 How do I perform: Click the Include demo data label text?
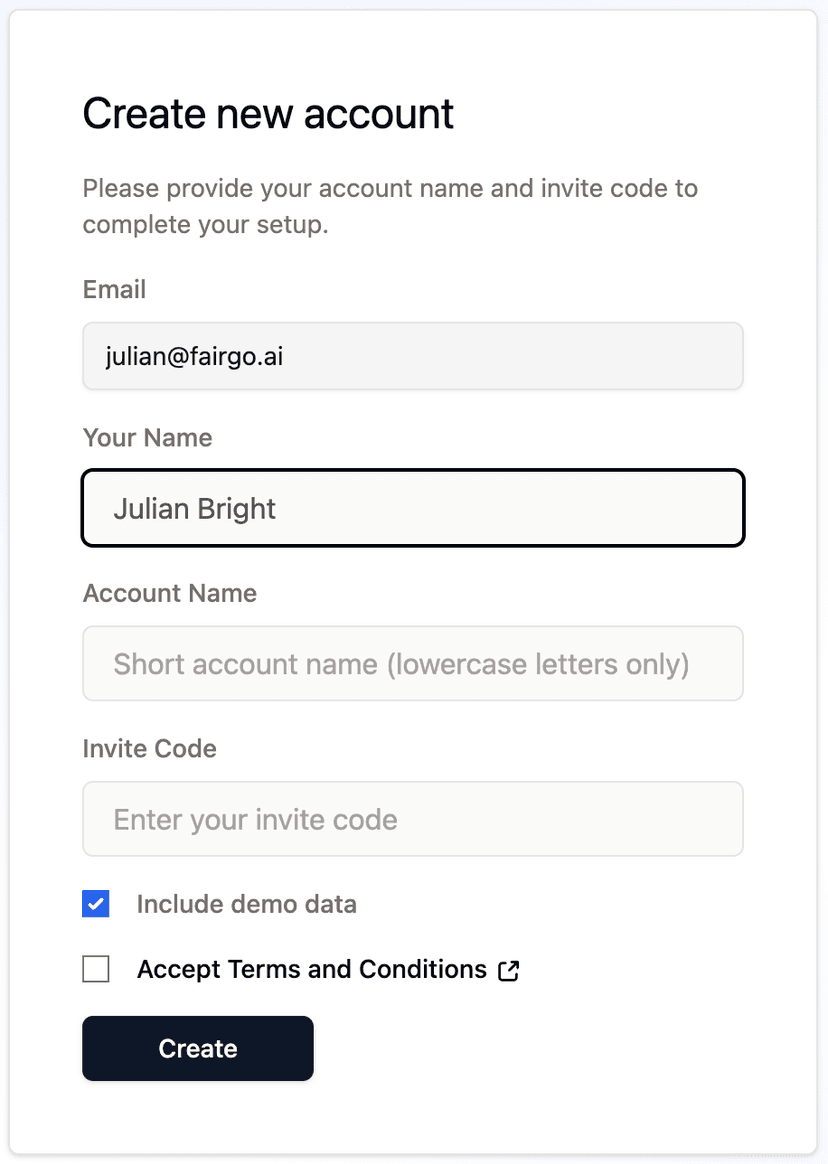tap(246, 903)
